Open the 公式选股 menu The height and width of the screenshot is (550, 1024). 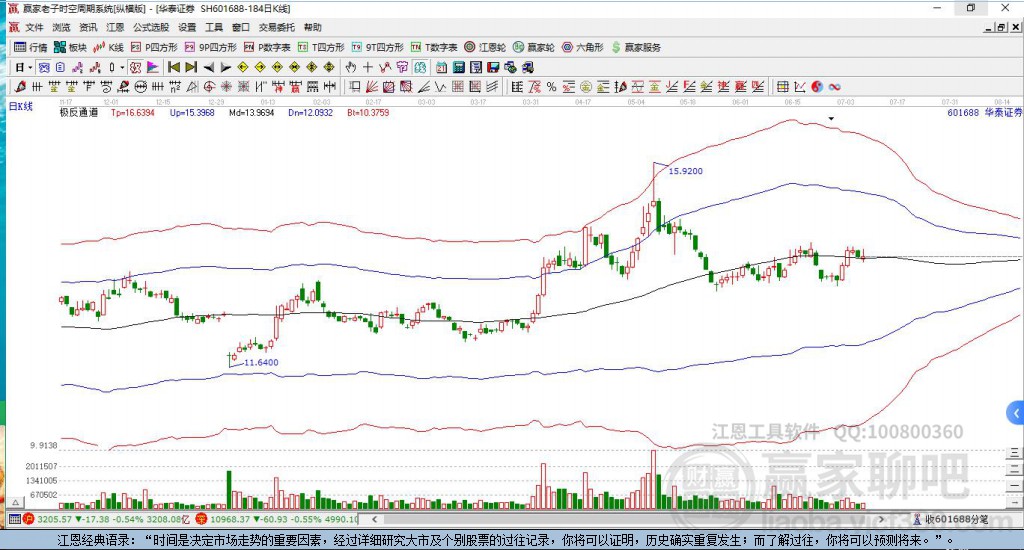point(151,27)
